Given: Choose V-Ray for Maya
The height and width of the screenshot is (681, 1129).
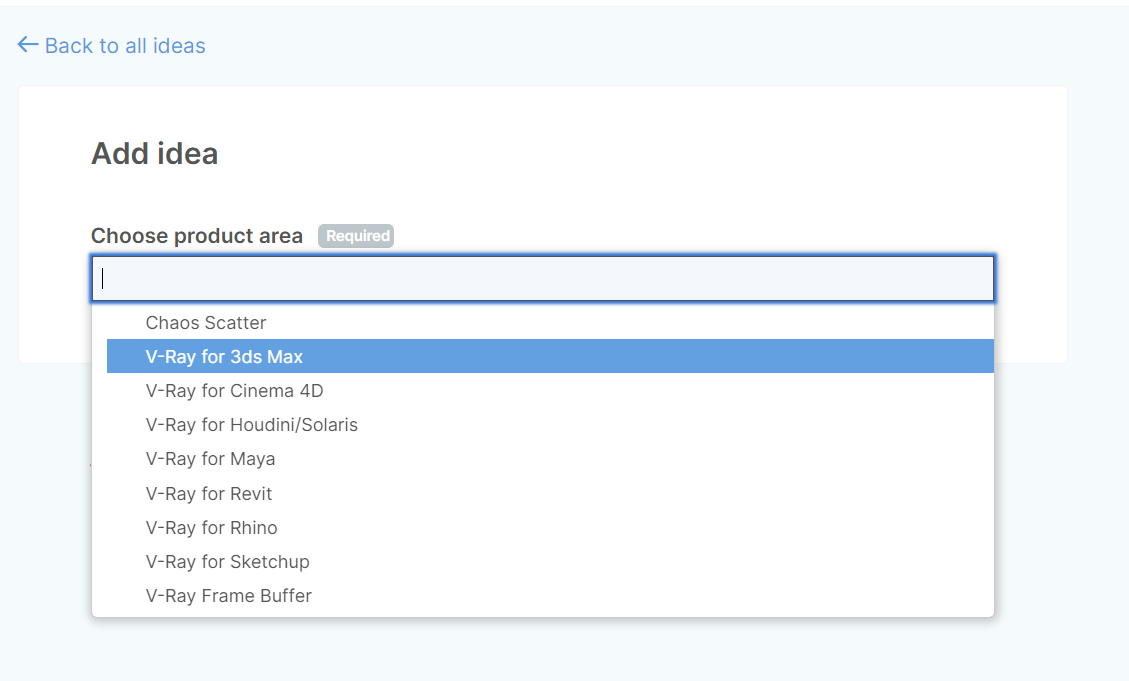Looking at the screenshot, I should click(x=550, y=459).
